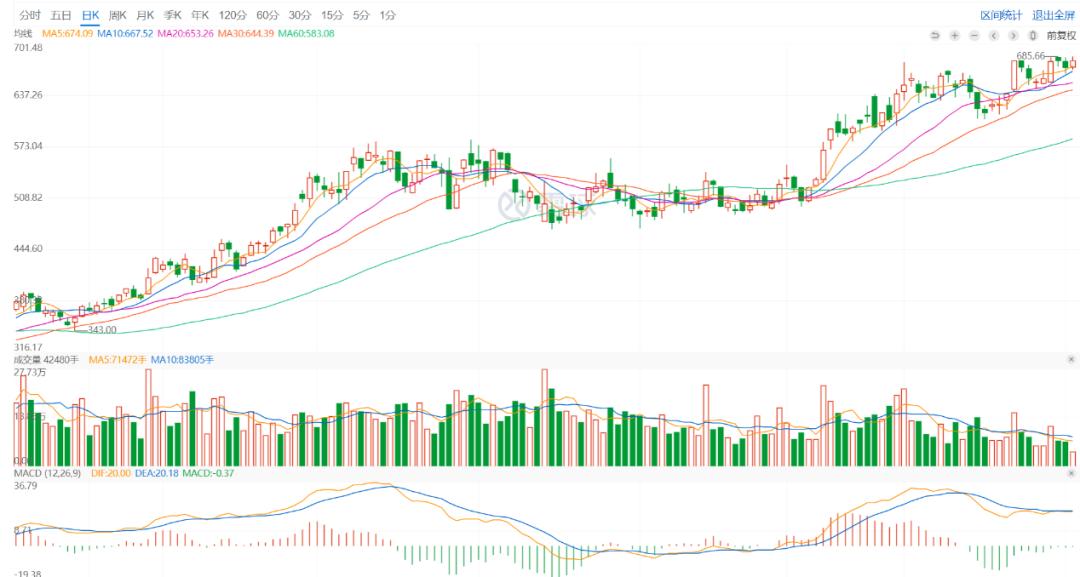Click the vertical expand icon beside 前复权

[1032, 35]
